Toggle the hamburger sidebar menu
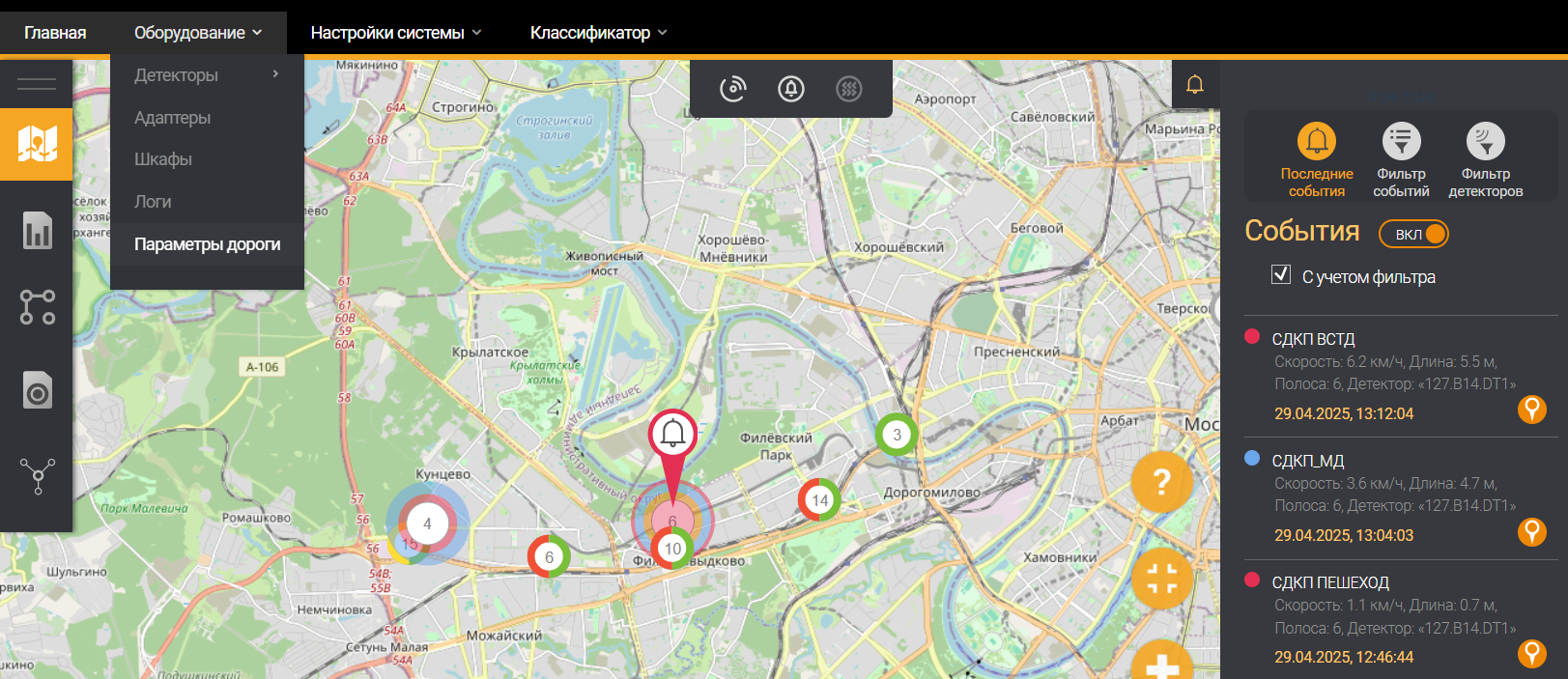Viewport: 1568px width, 679px height. [37, 83]
